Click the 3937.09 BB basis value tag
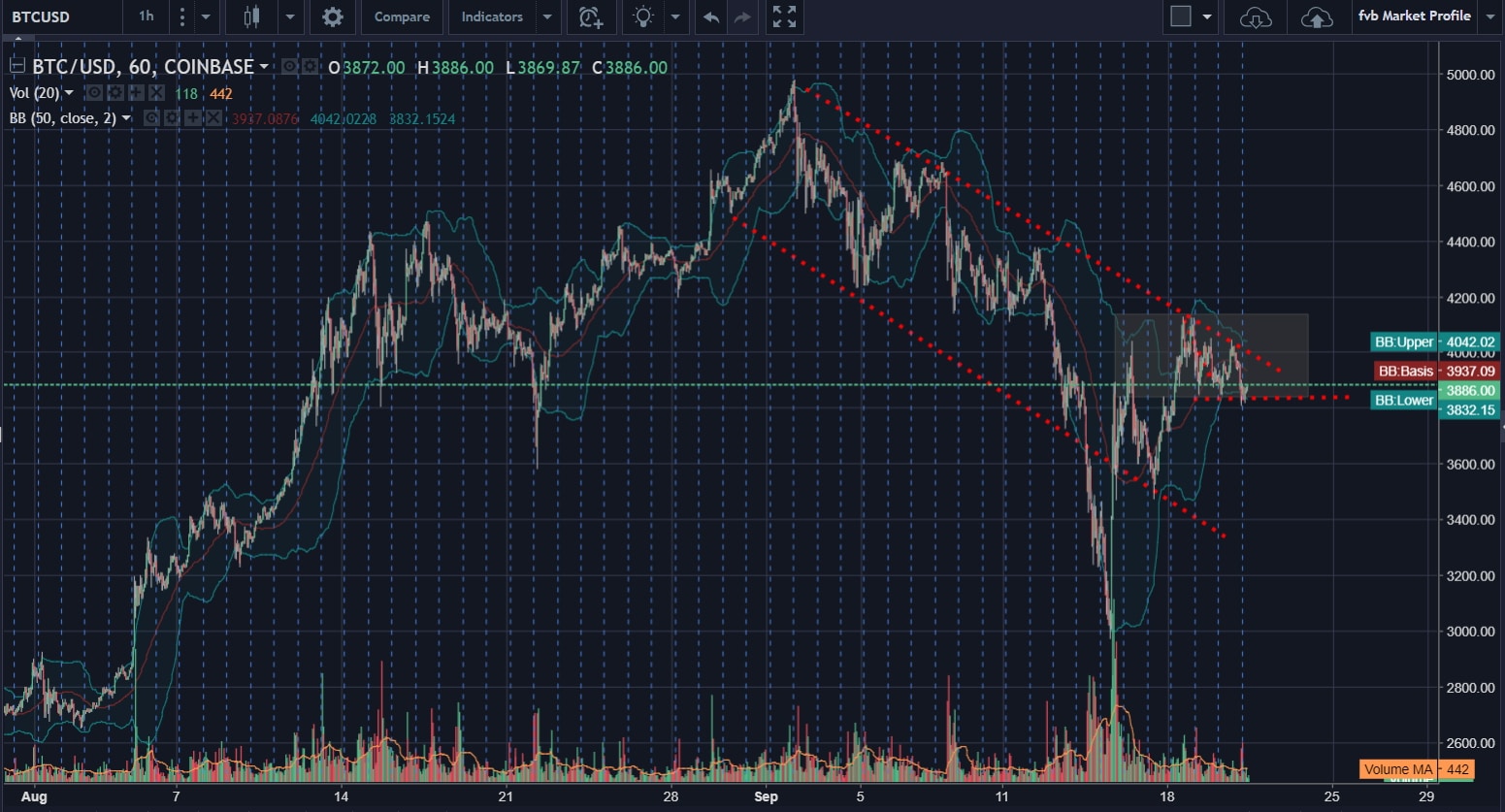The height and width of the screenshot is (812, 1505). 1470,371
